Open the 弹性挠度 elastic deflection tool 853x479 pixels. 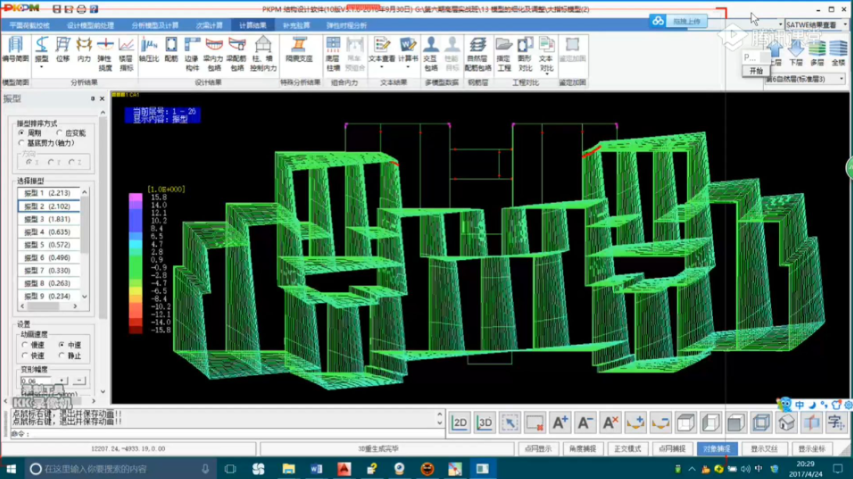pos(104,54)
